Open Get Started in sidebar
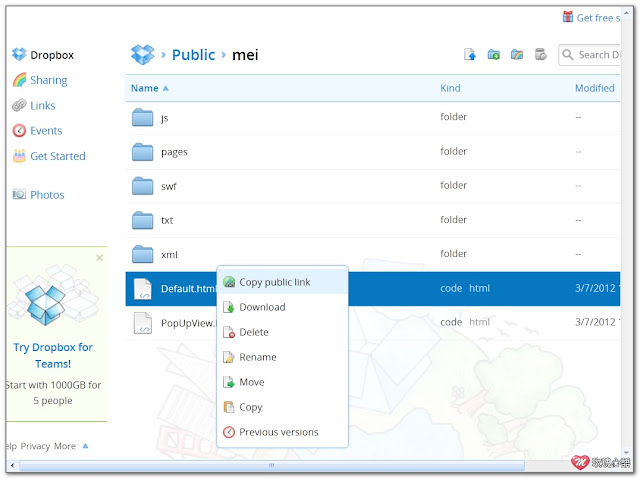 click(58, 156)
